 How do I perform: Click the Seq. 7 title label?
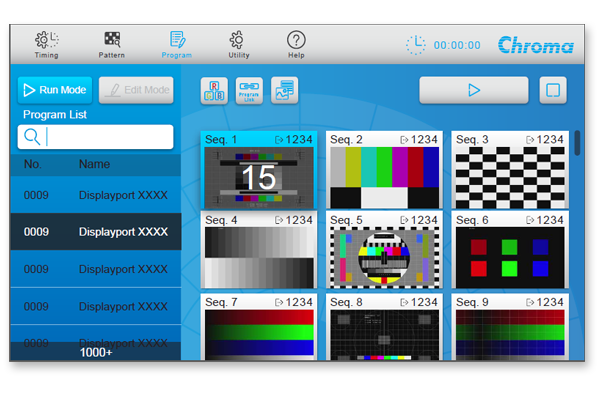click(x=221, y=302)
